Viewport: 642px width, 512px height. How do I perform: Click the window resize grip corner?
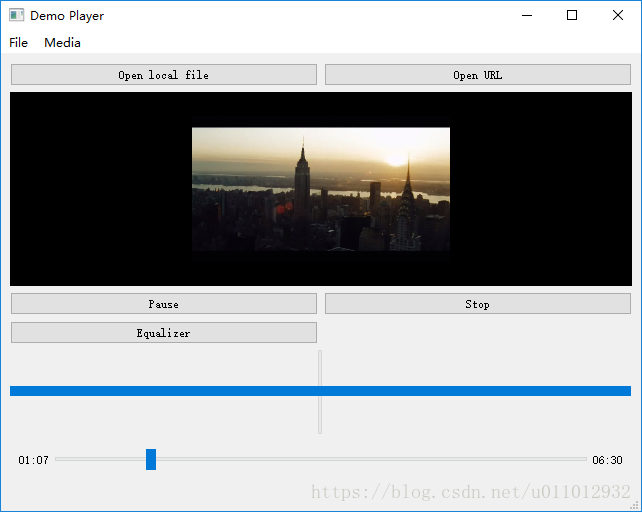635,505
